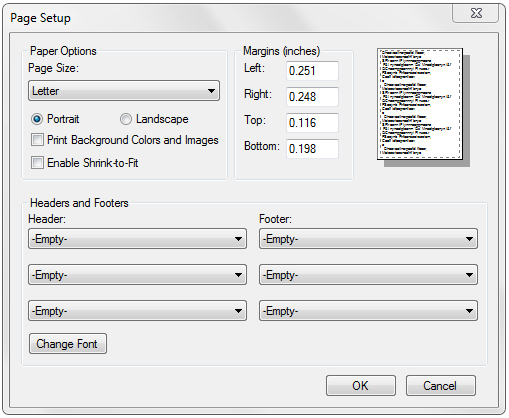The image size is (509, 418).
Task: Click the Change Font button
Action: [68, 344]
